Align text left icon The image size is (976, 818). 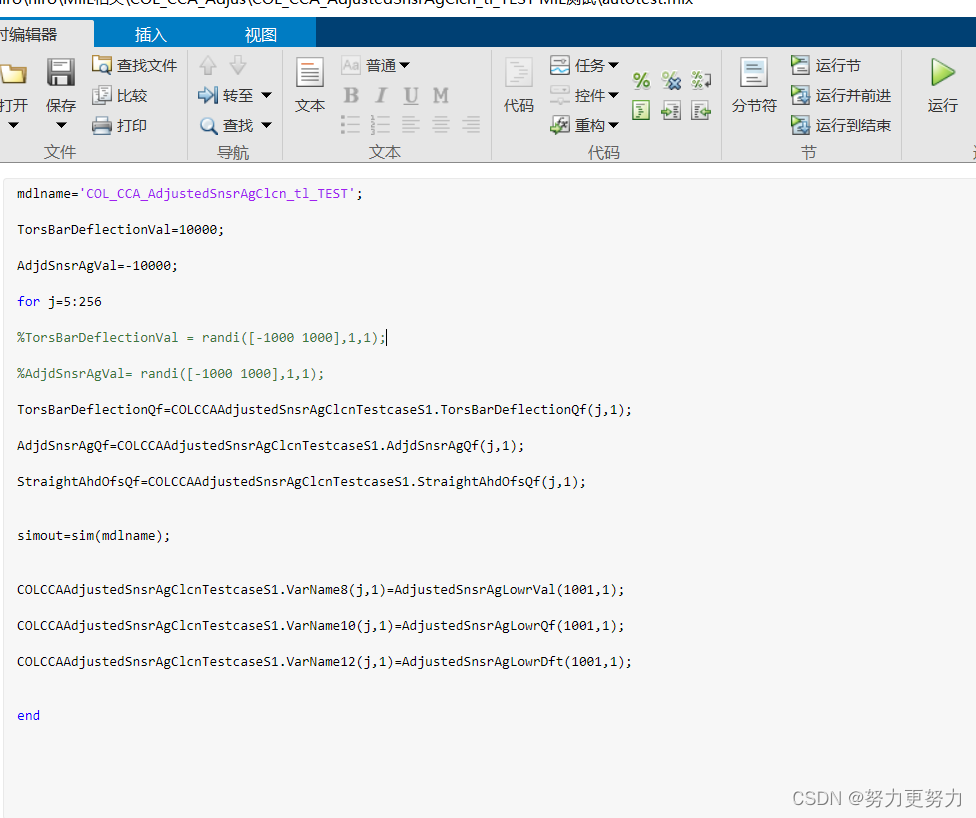tap(410, 125)
